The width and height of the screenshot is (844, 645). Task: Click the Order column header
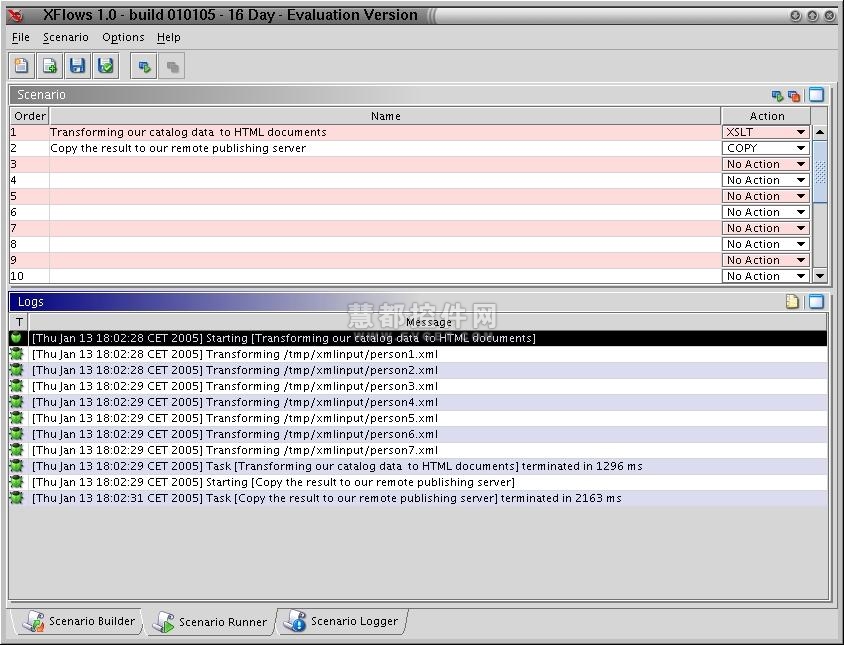coord(30,116)
